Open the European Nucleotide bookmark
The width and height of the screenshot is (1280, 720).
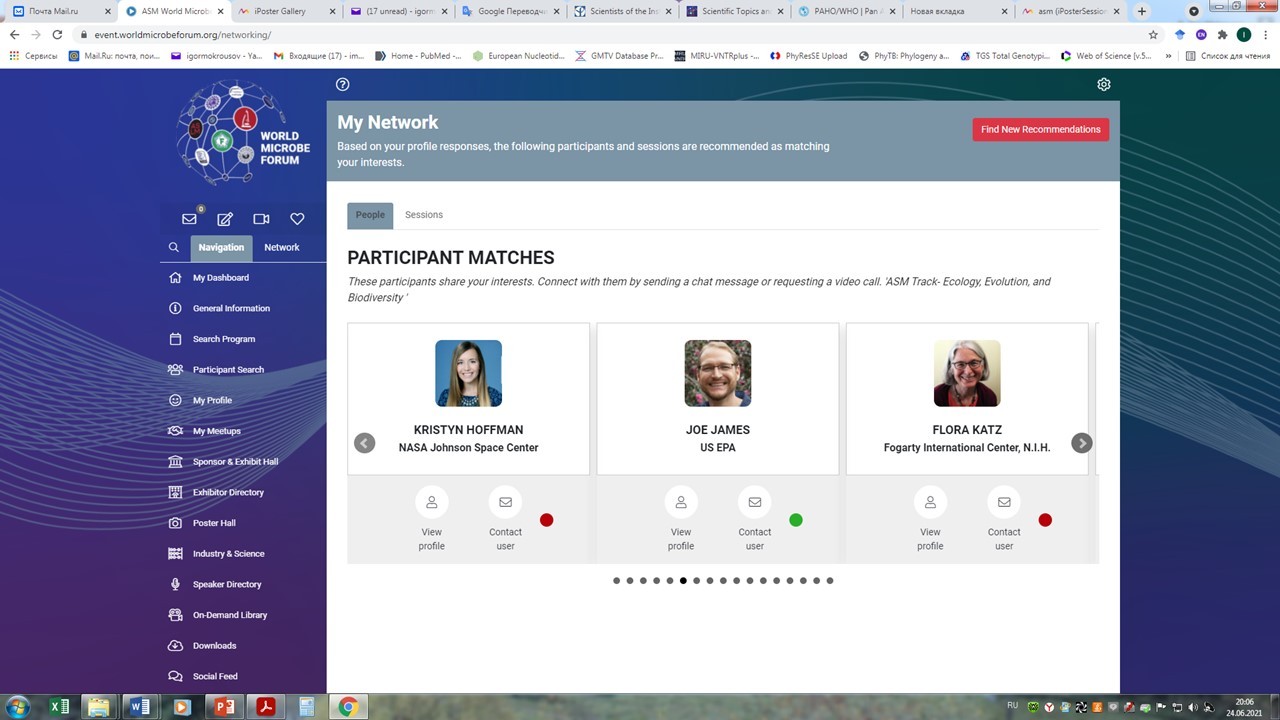tap(518, 56)
